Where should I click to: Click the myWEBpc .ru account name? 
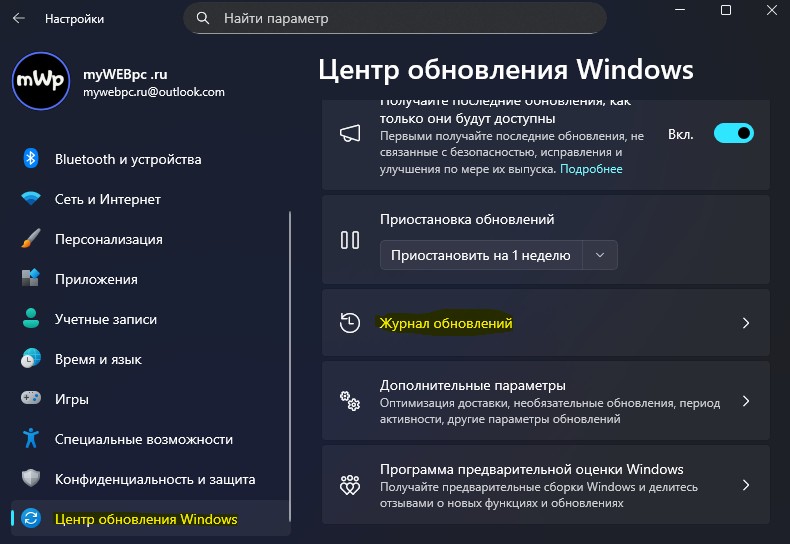125,74
